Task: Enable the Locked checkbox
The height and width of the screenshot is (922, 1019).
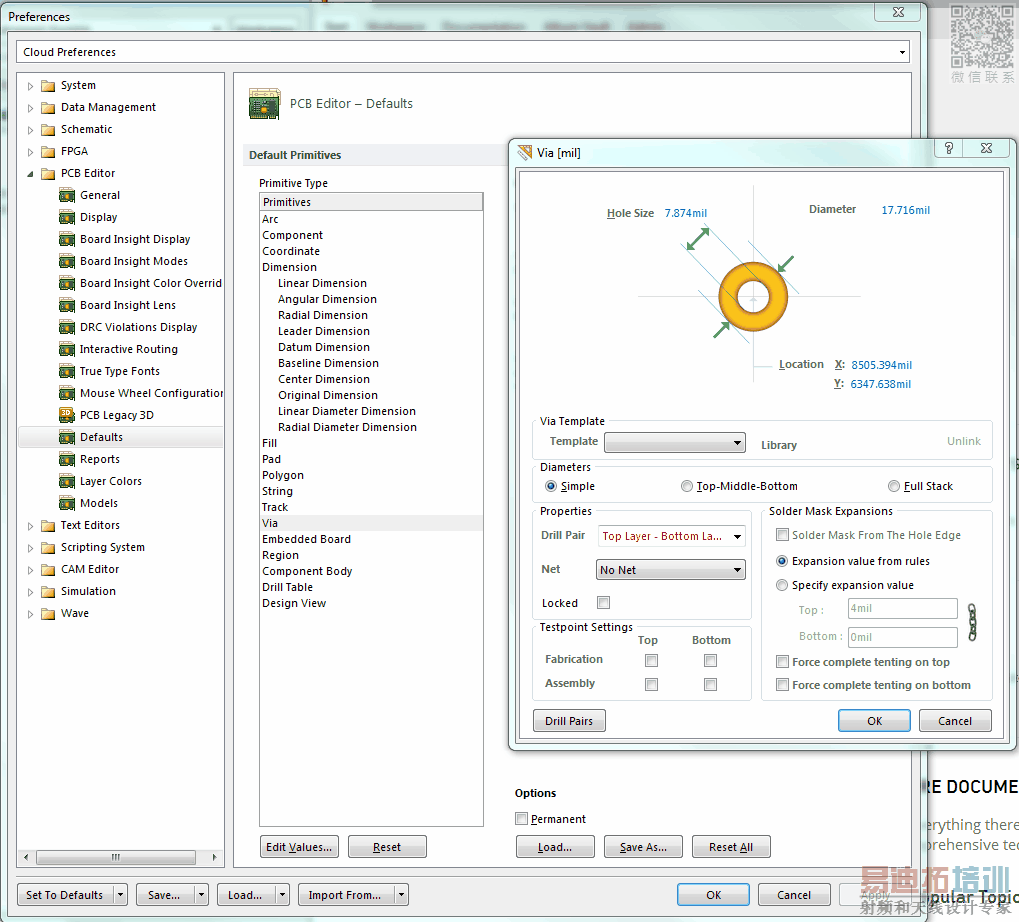Action: tap(603, 603)
